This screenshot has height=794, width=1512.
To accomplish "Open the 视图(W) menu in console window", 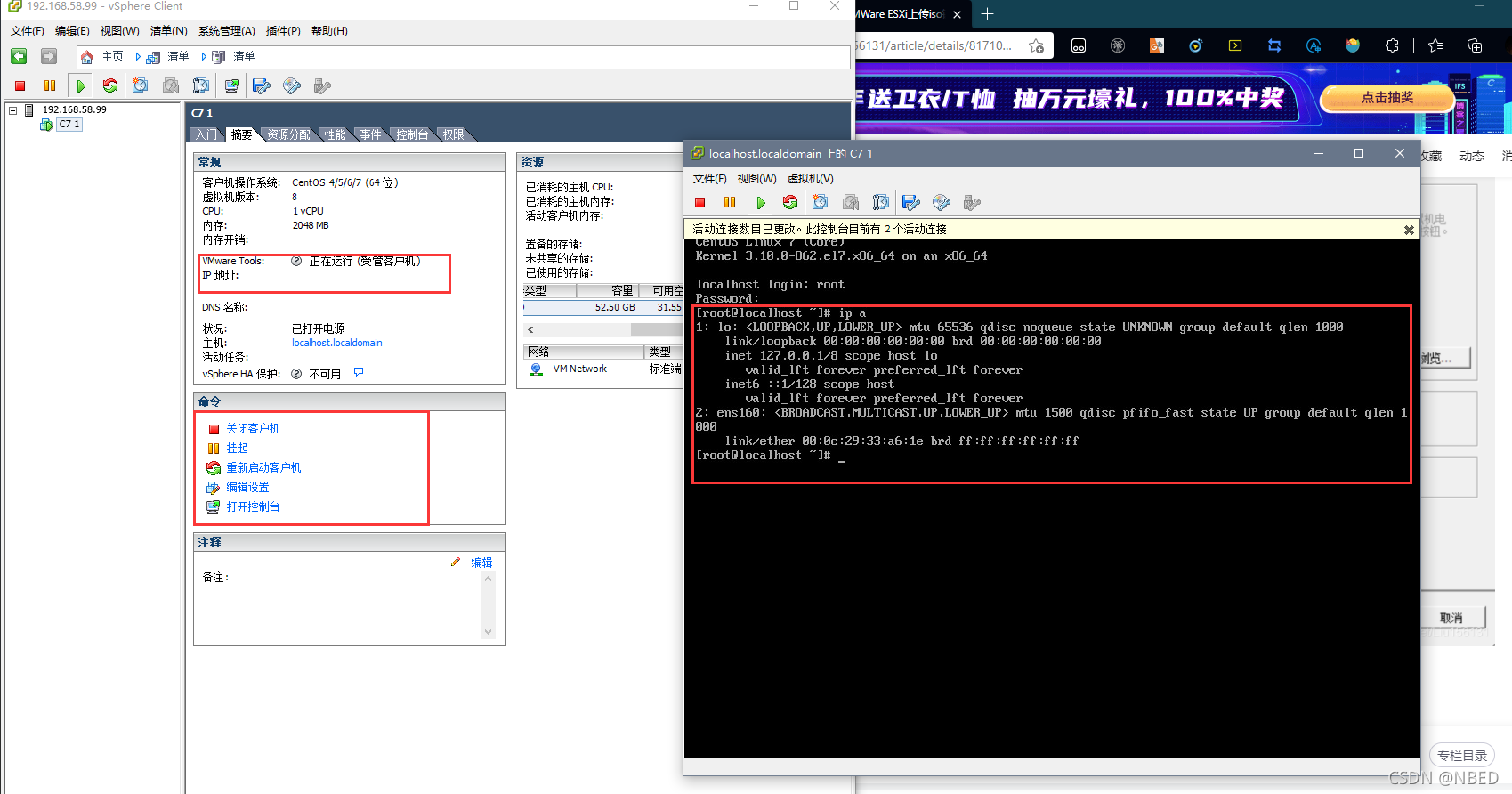I will point(756,179).
